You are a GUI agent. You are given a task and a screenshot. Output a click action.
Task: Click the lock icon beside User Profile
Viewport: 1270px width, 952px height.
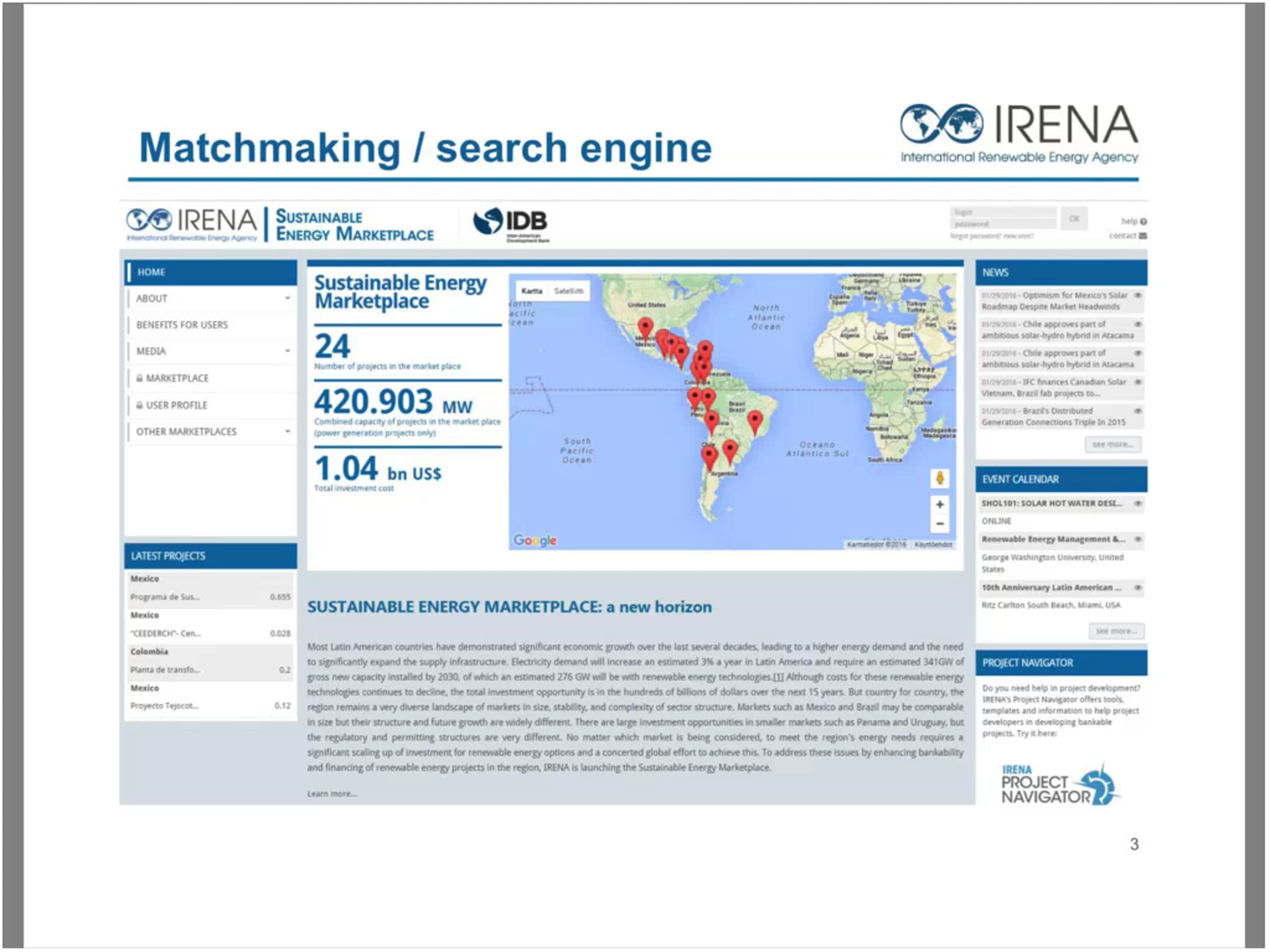pyautogui.click(x=140, y=405)
